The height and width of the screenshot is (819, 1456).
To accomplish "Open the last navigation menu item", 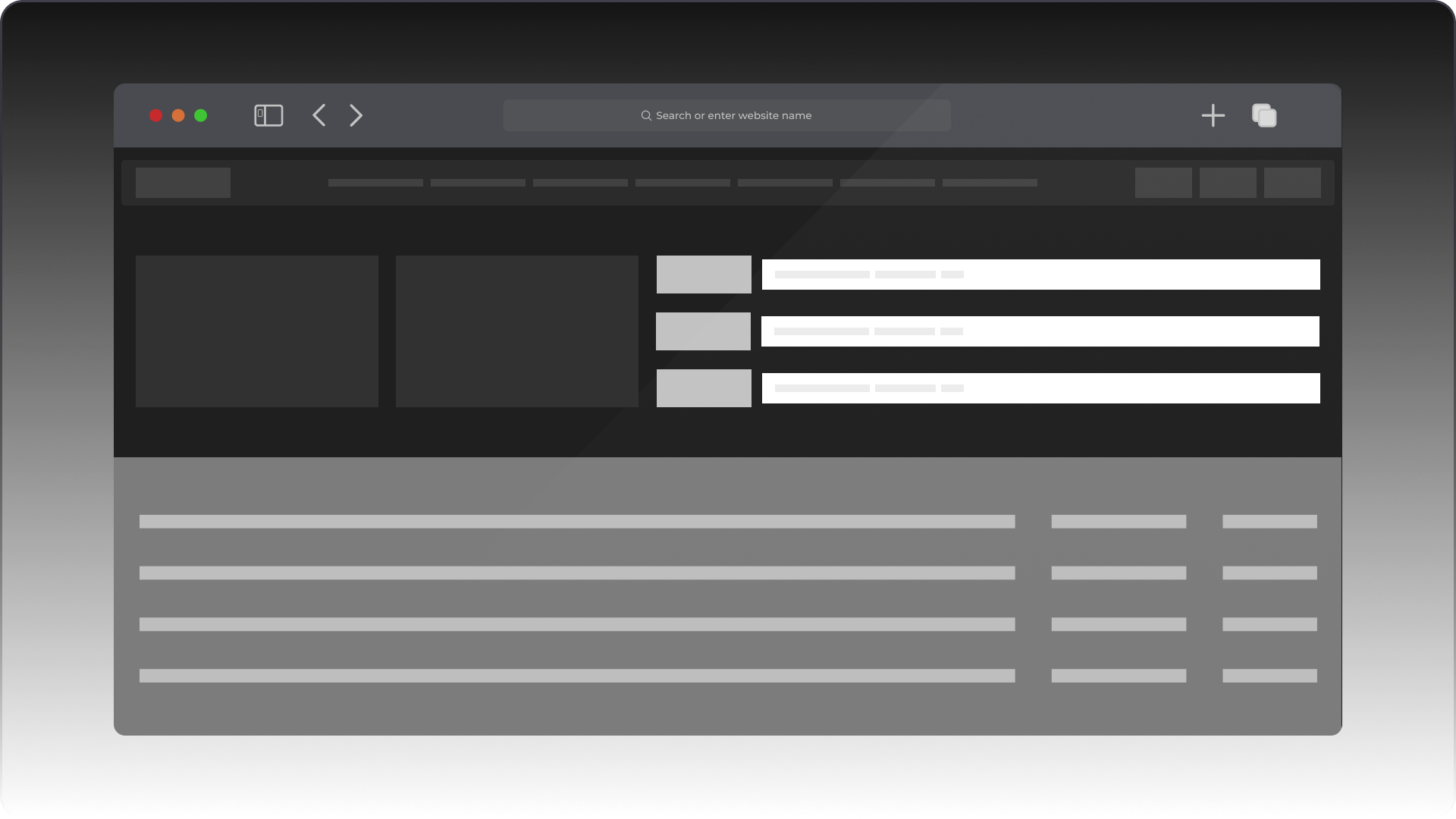I will pos(990,183).
